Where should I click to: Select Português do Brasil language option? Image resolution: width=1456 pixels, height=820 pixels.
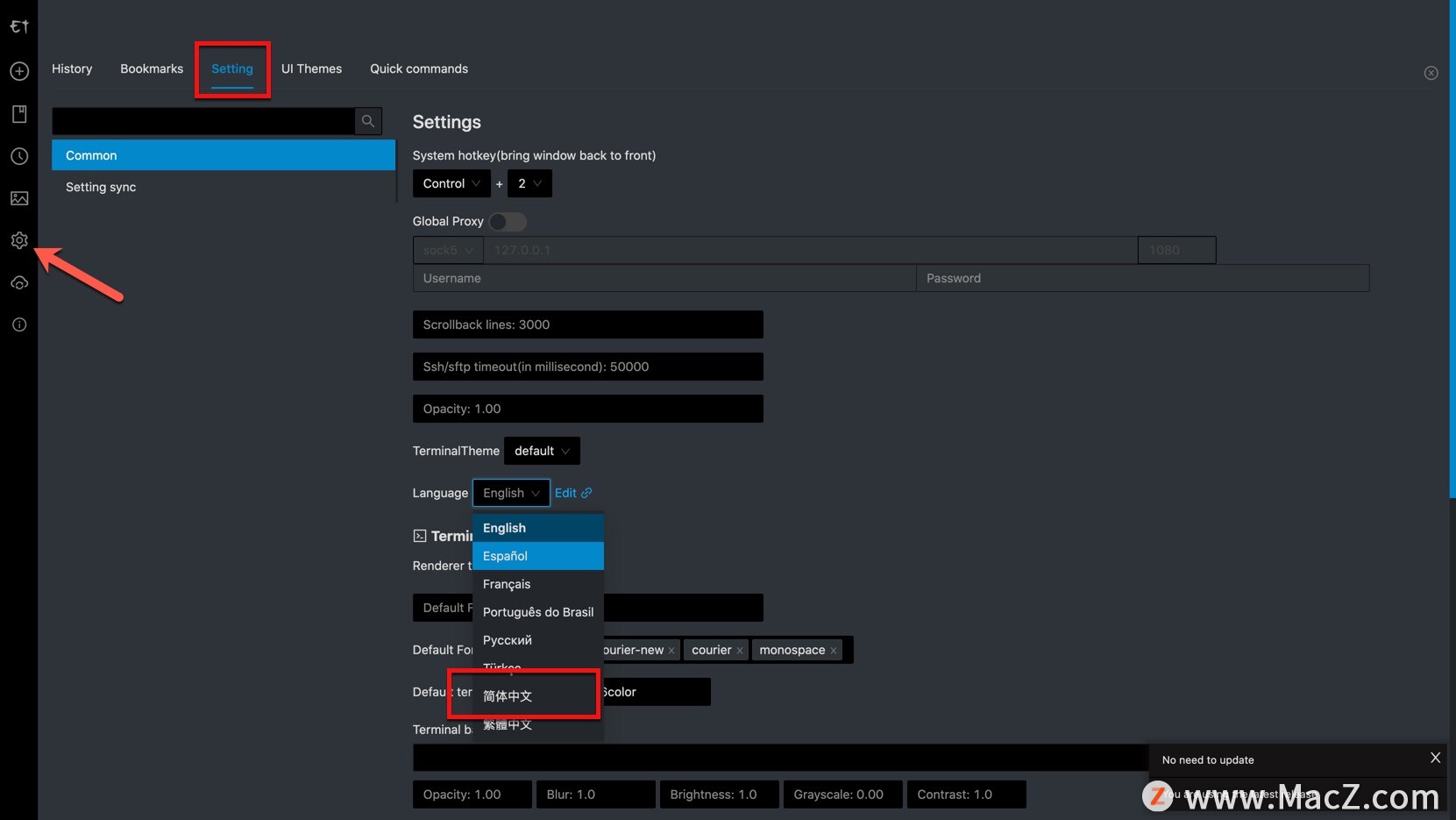click(538, 612)
